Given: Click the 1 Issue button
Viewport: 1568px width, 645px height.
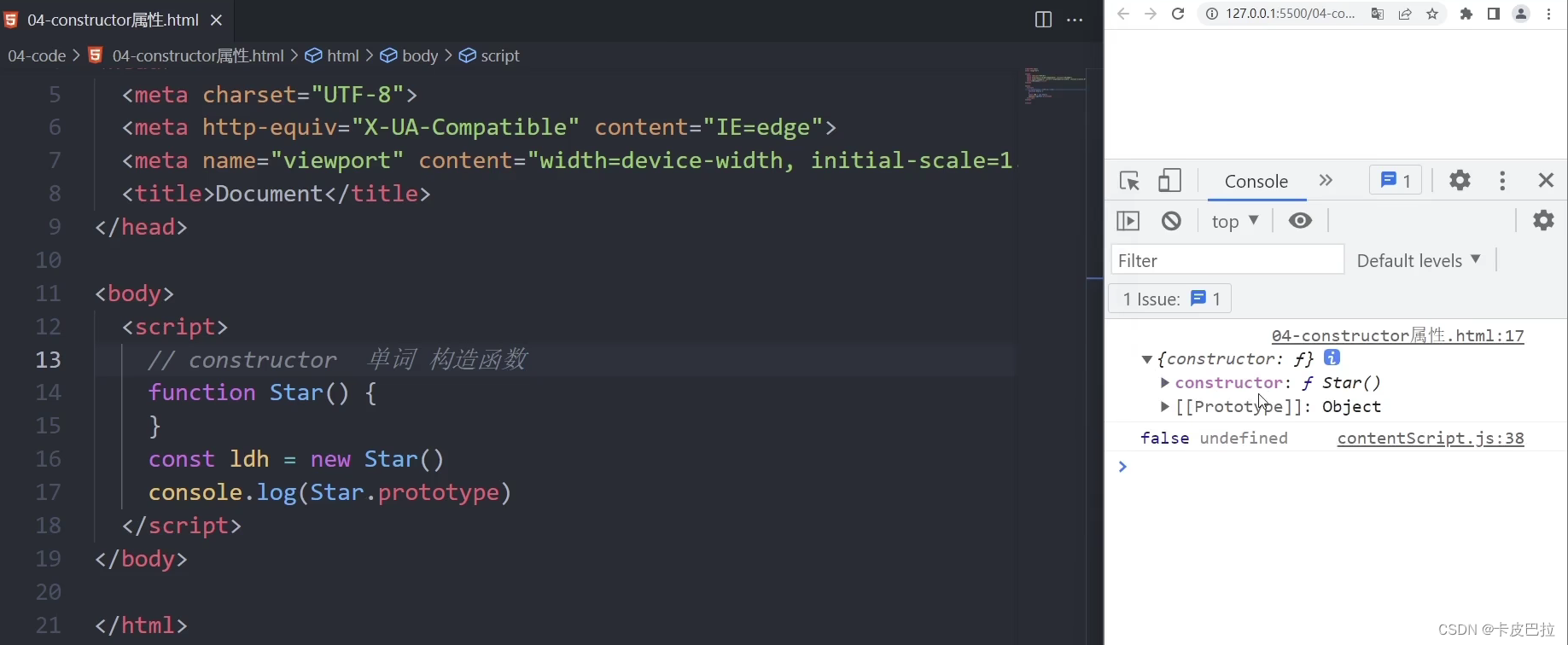Looking at the screenshot, I should tap(1169, 299).
